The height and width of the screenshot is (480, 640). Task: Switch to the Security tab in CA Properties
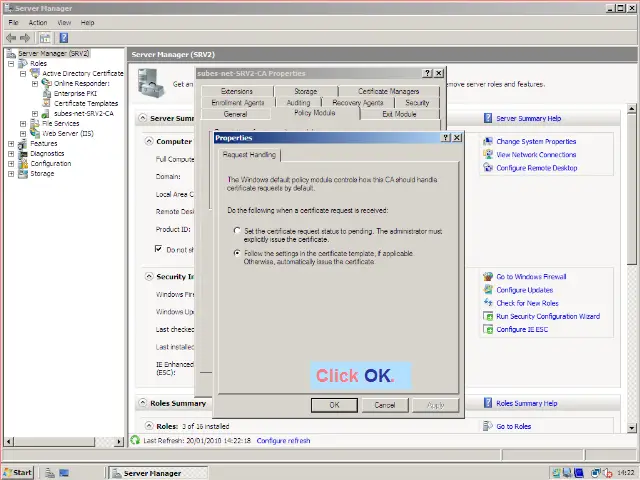point(417,103)
